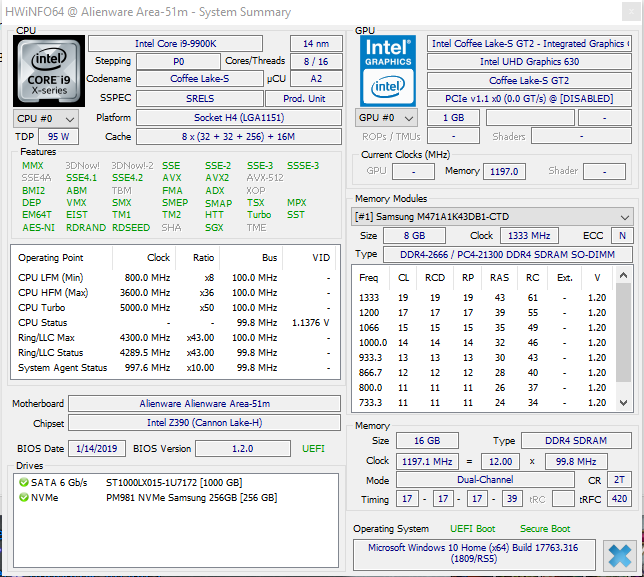Click the 800.0 frequency timing row
644x577 pixels.
pyautogui.click(x=483, y=388)
